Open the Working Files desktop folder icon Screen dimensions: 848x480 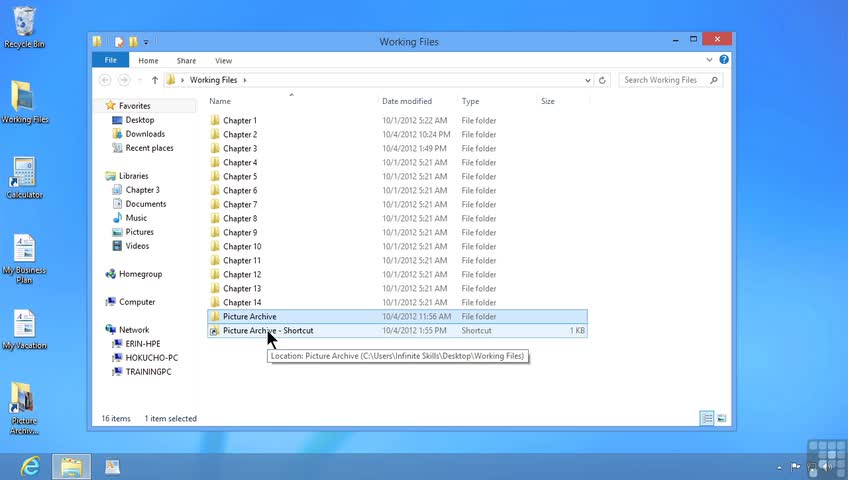click(24, 103)
